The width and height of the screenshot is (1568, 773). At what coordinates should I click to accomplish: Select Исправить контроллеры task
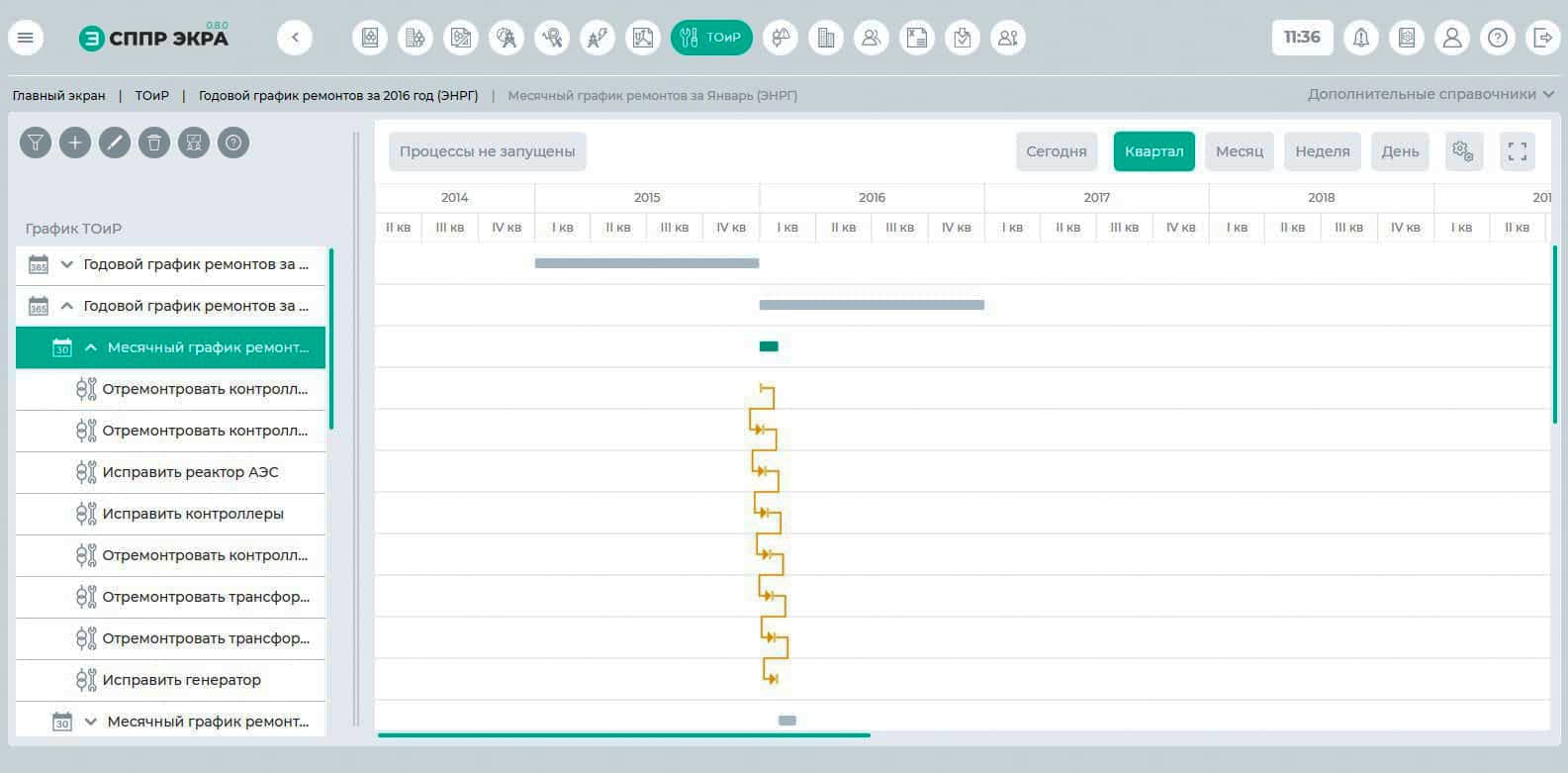point(170,514)
